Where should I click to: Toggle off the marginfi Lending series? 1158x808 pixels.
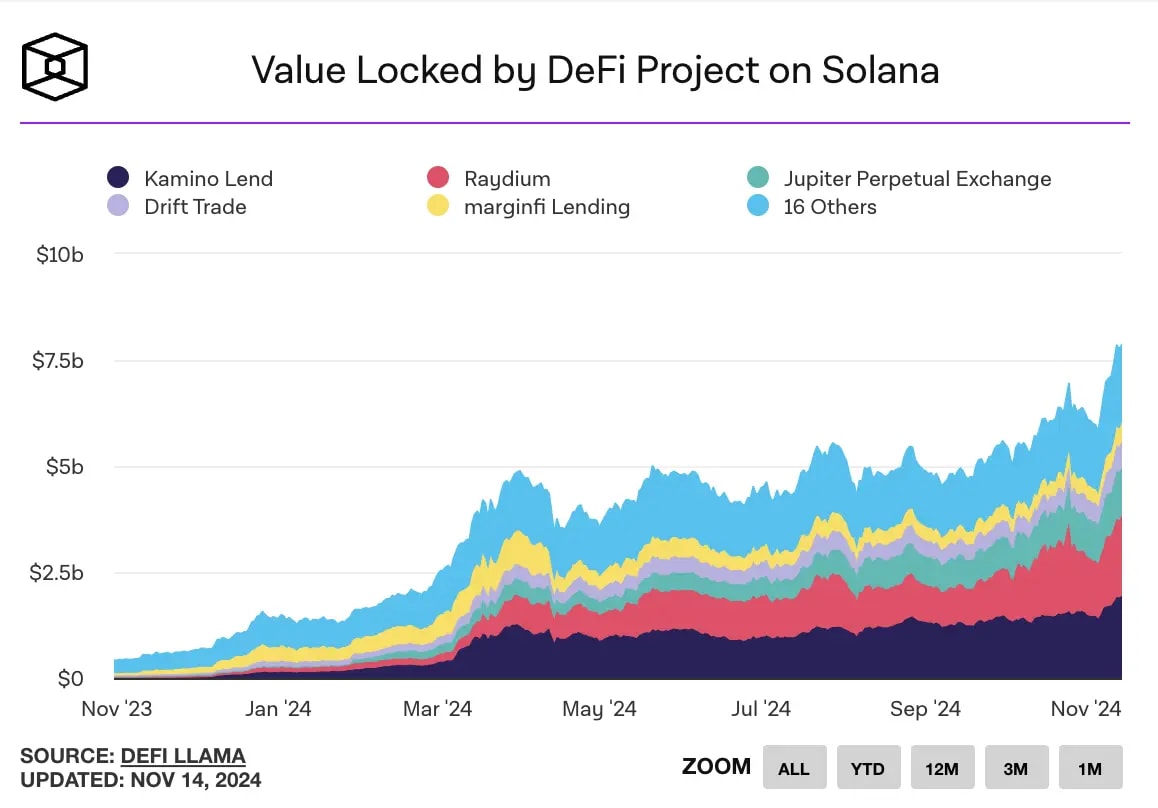(x=546, y=207)
